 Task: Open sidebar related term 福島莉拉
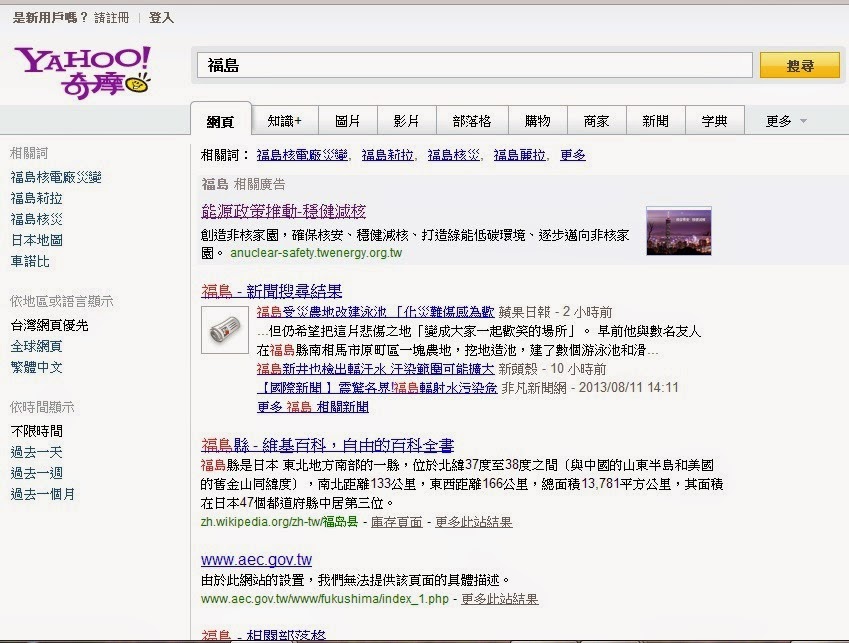point(36,198)
